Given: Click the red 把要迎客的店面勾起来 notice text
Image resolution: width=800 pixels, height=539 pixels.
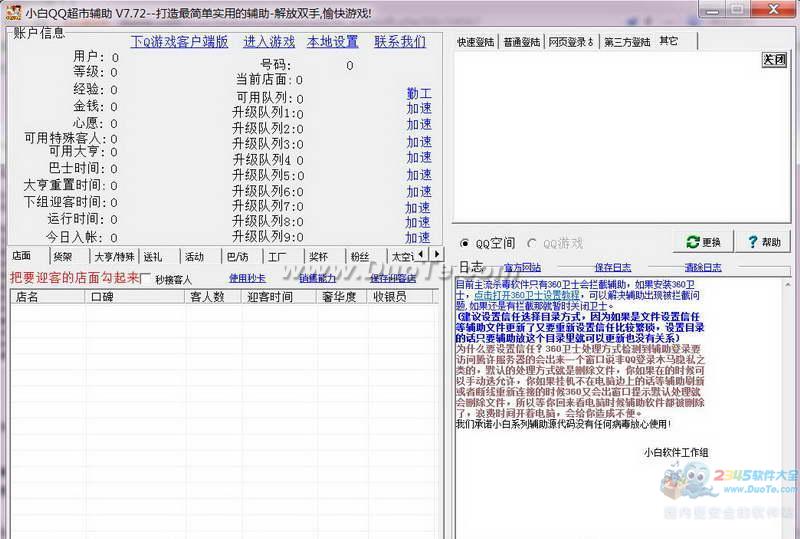Looking at the screenshot, I should coord(74,278).
